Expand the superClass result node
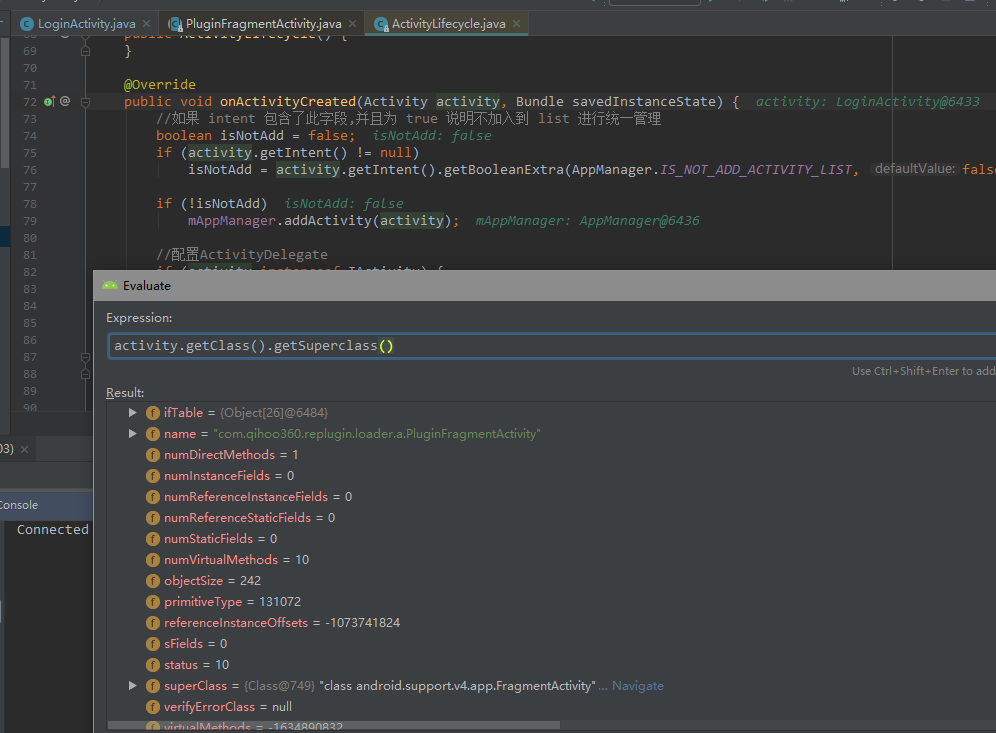The height and width of the screenshot is (733, 996). pos(133,686)
